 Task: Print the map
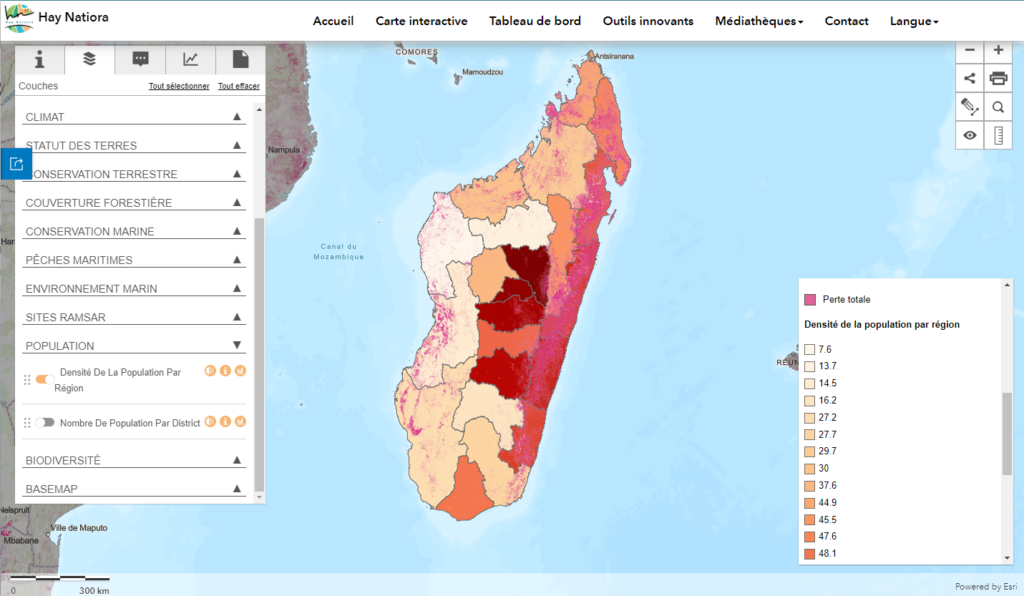(997, 77)
